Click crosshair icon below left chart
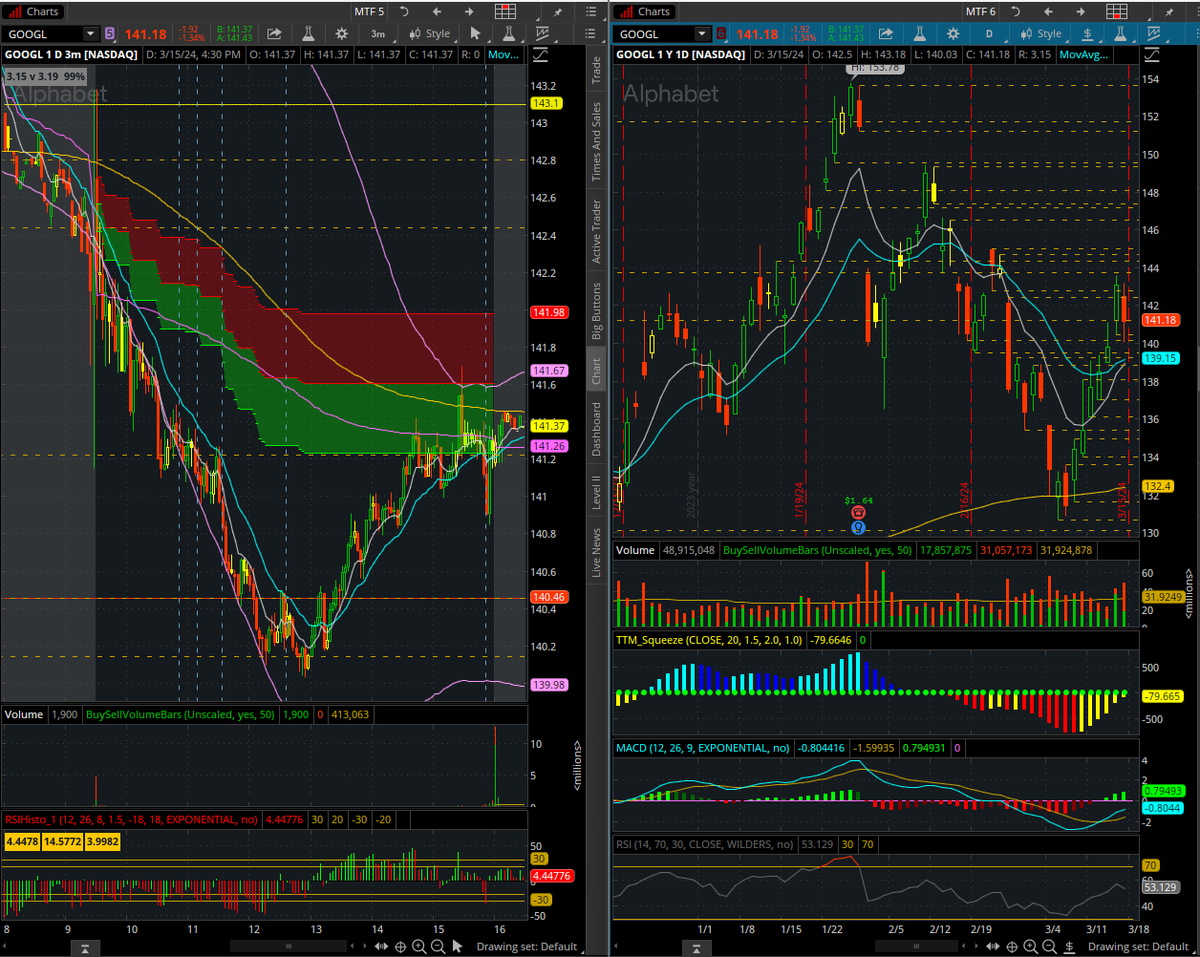The width and height of the screenshot is (1200, 957). click(400, 946)
